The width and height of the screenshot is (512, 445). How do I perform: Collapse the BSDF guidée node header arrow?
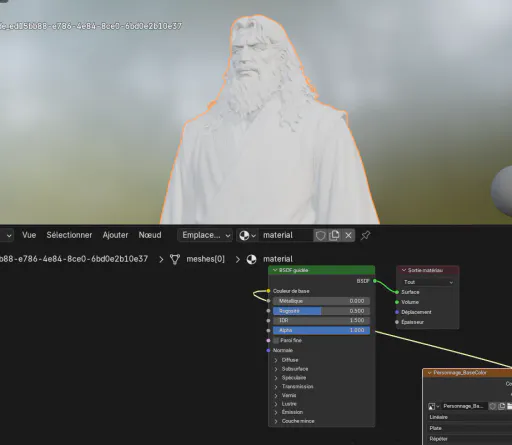[275, 270]
